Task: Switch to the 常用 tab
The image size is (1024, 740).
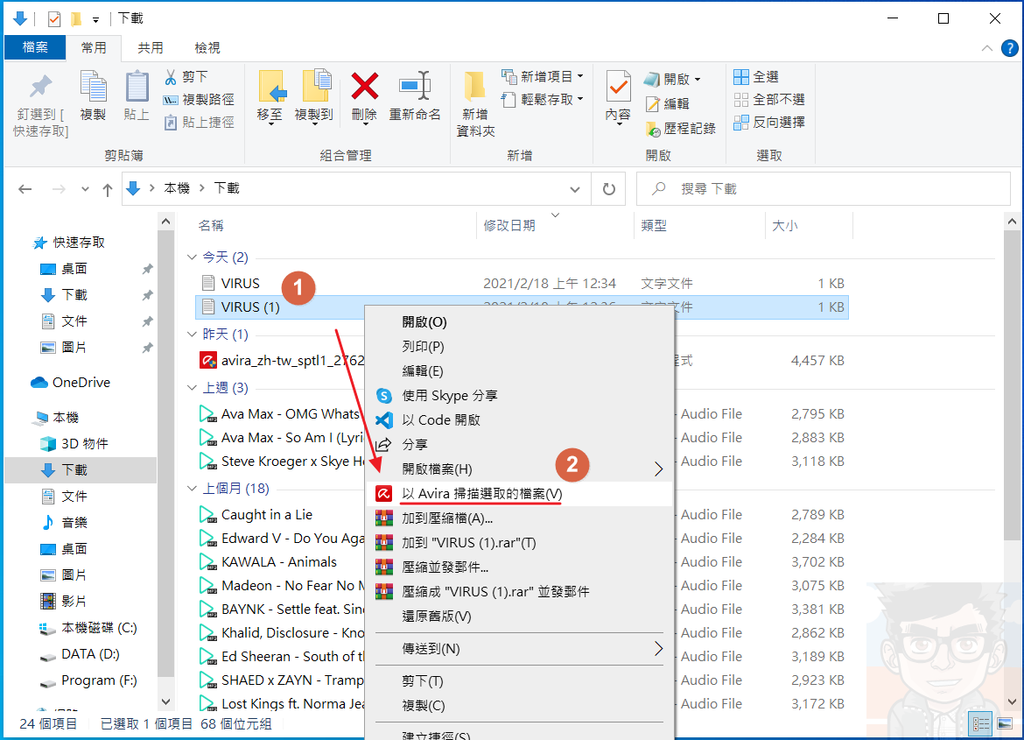Action: [93, 48]
